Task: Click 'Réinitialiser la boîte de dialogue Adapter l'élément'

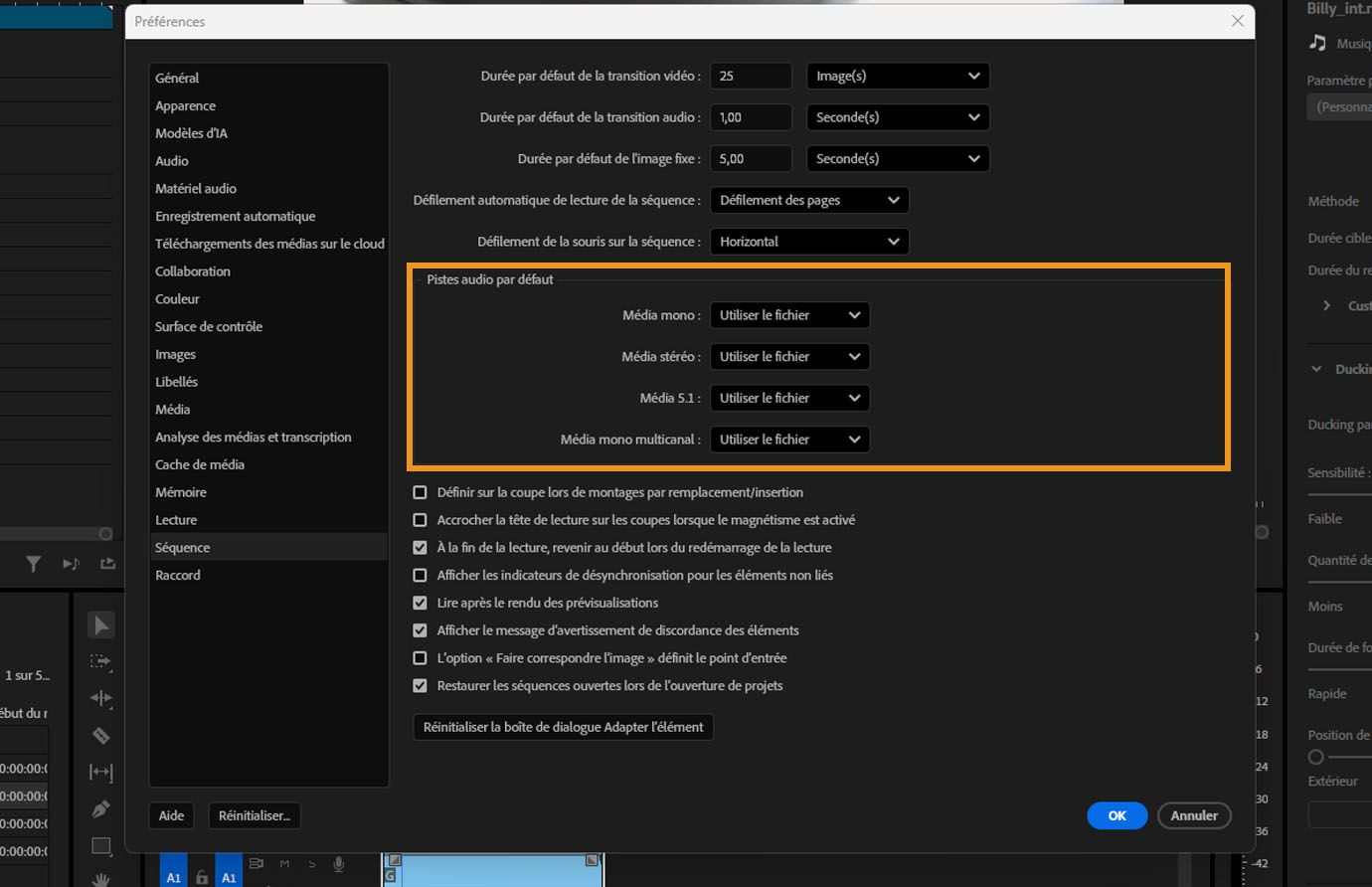Action: (x=563, y=727)
